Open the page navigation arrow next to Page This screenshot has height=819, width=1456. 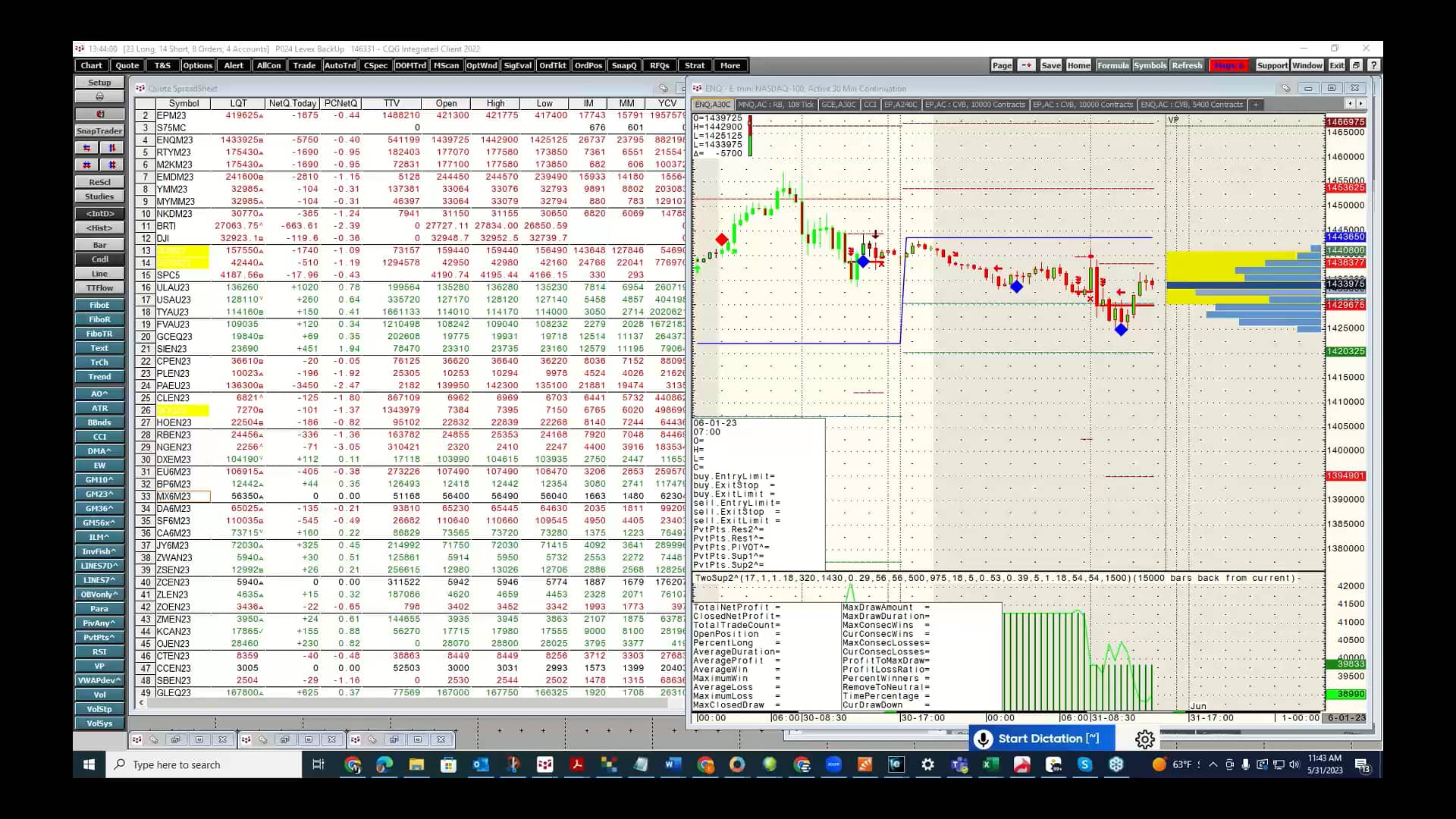(x=1026, y=65)
